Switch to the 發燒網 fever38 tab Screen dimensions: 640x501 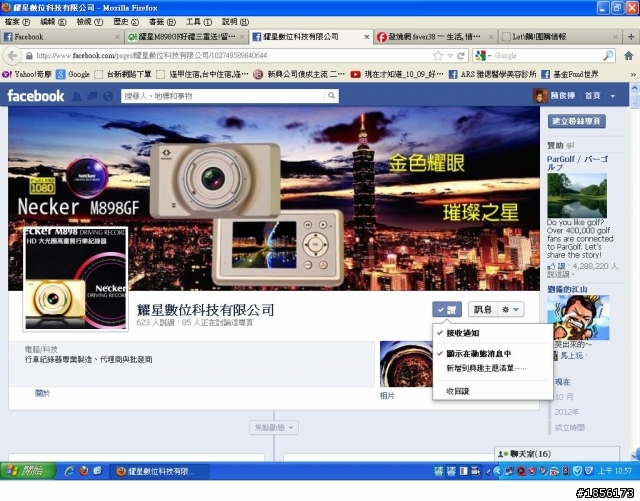click(x=435, y=37)
